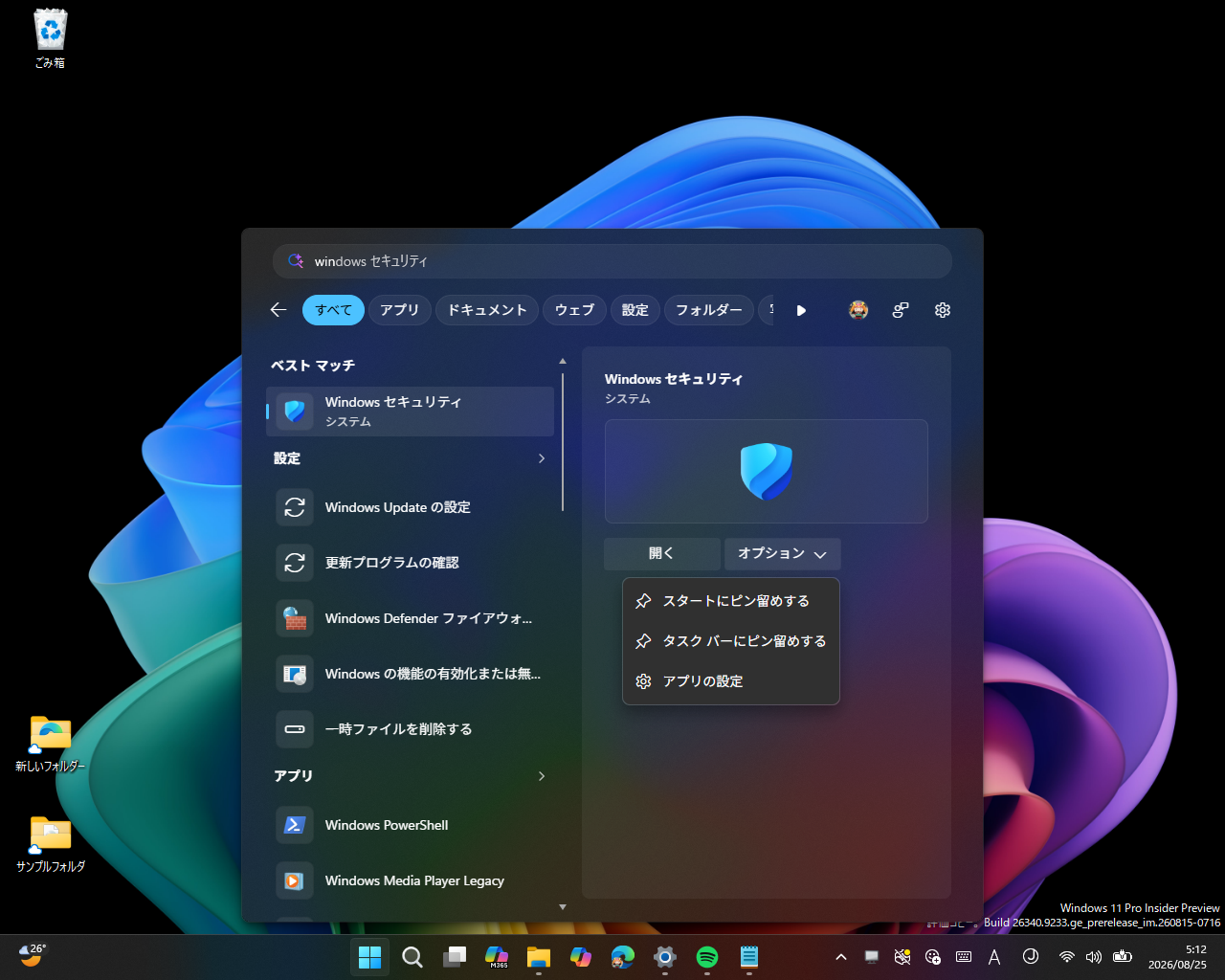Expand the アプリ section chevron
The height and width of the screenshot is (980, 1225).
pyautogui.click(x=542, y=776)
